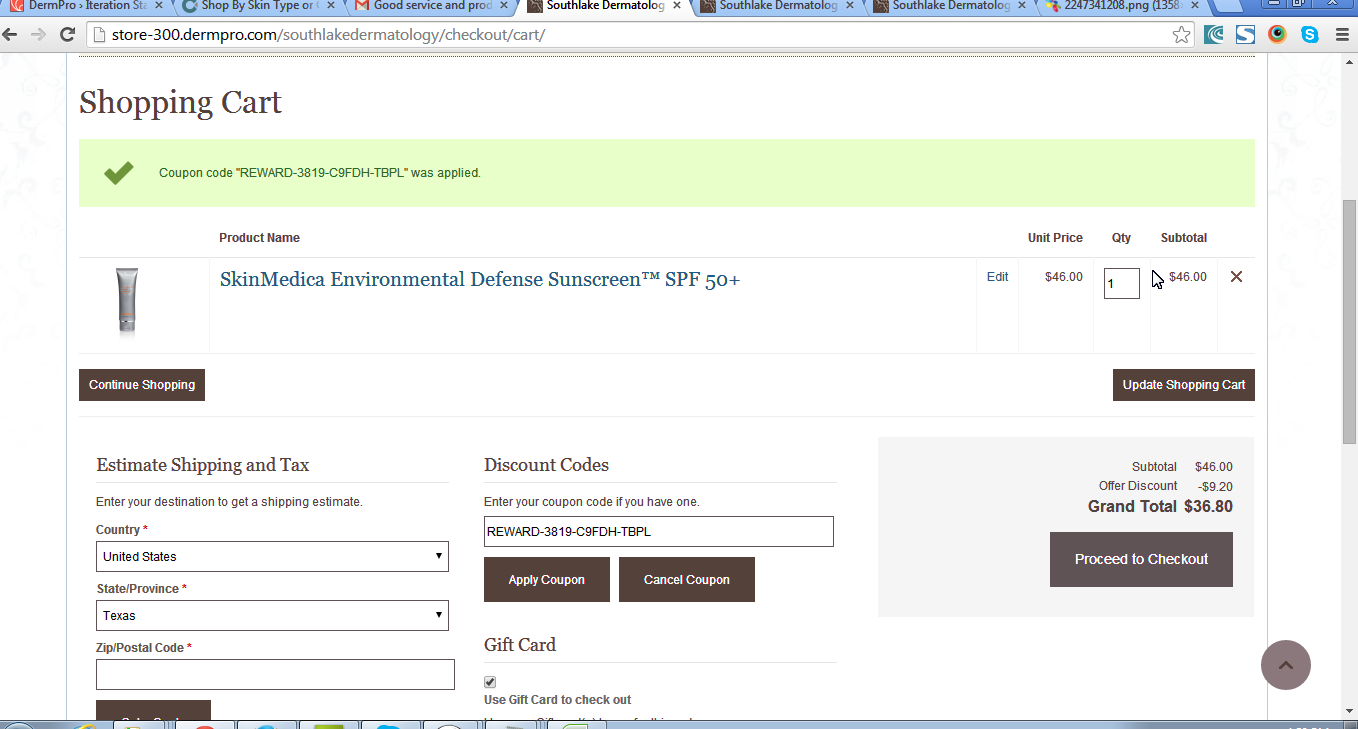Open the Good service Gmail tab
Viewport: 1358px width, 729px height.
[x=430, y=6]
